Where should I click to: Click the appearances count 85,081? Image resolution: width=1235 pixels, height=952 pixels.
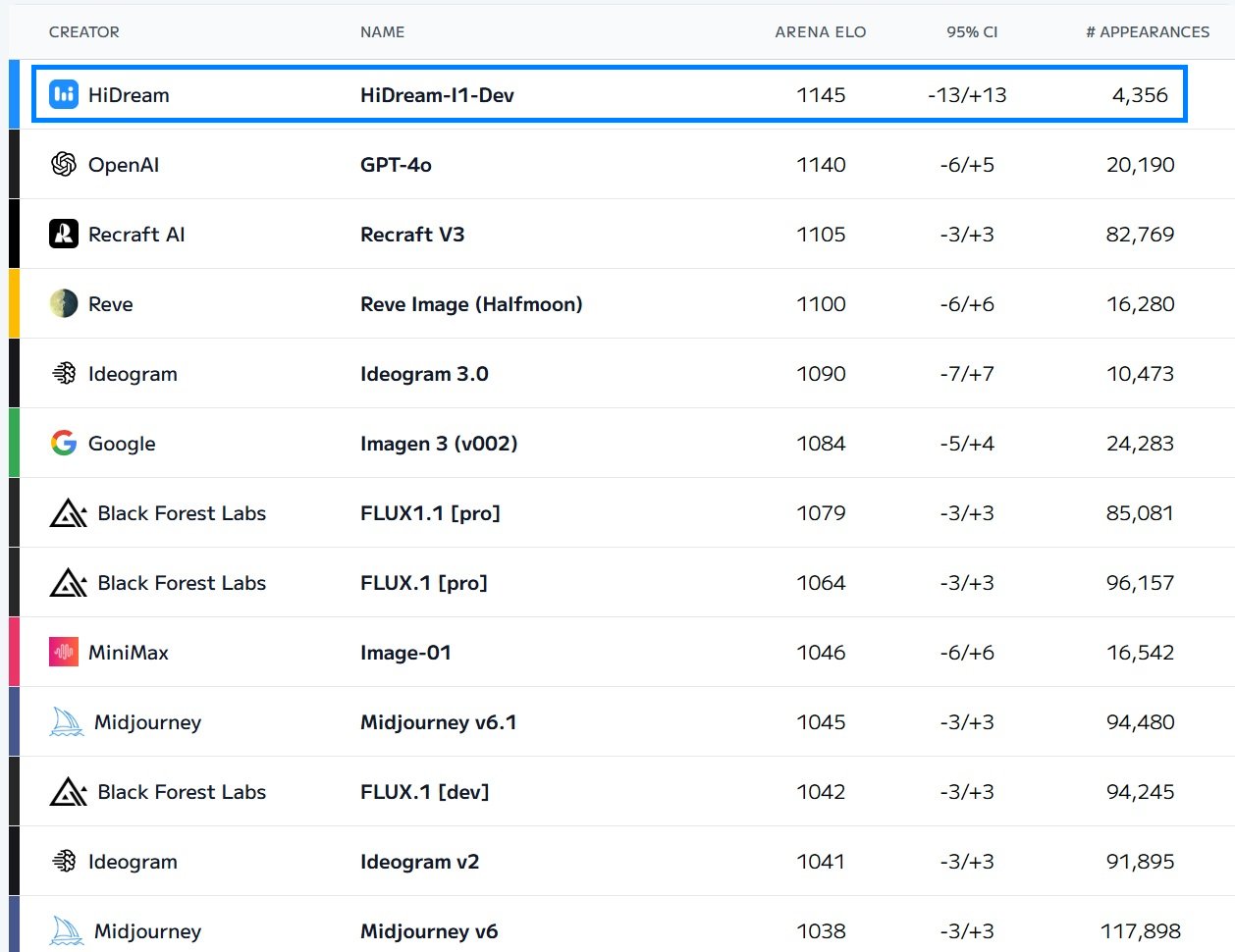pos(1140,513)
